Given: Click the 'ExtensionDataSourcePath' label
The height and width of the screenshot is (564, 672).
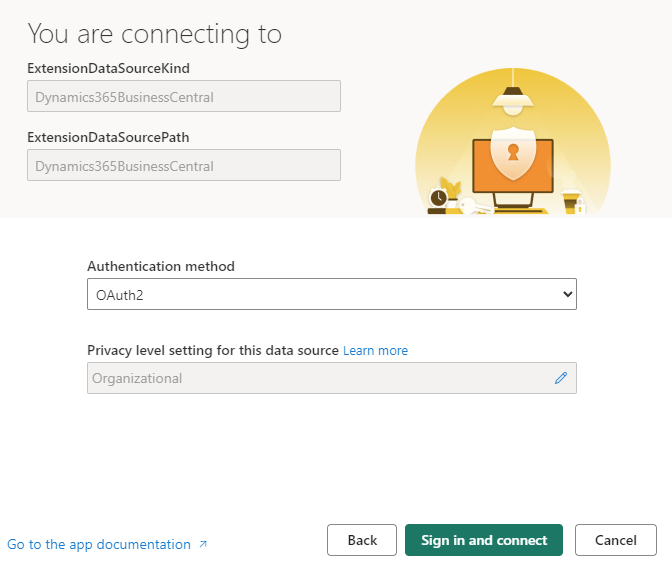Looking at the screenshot, I should 108,137.
